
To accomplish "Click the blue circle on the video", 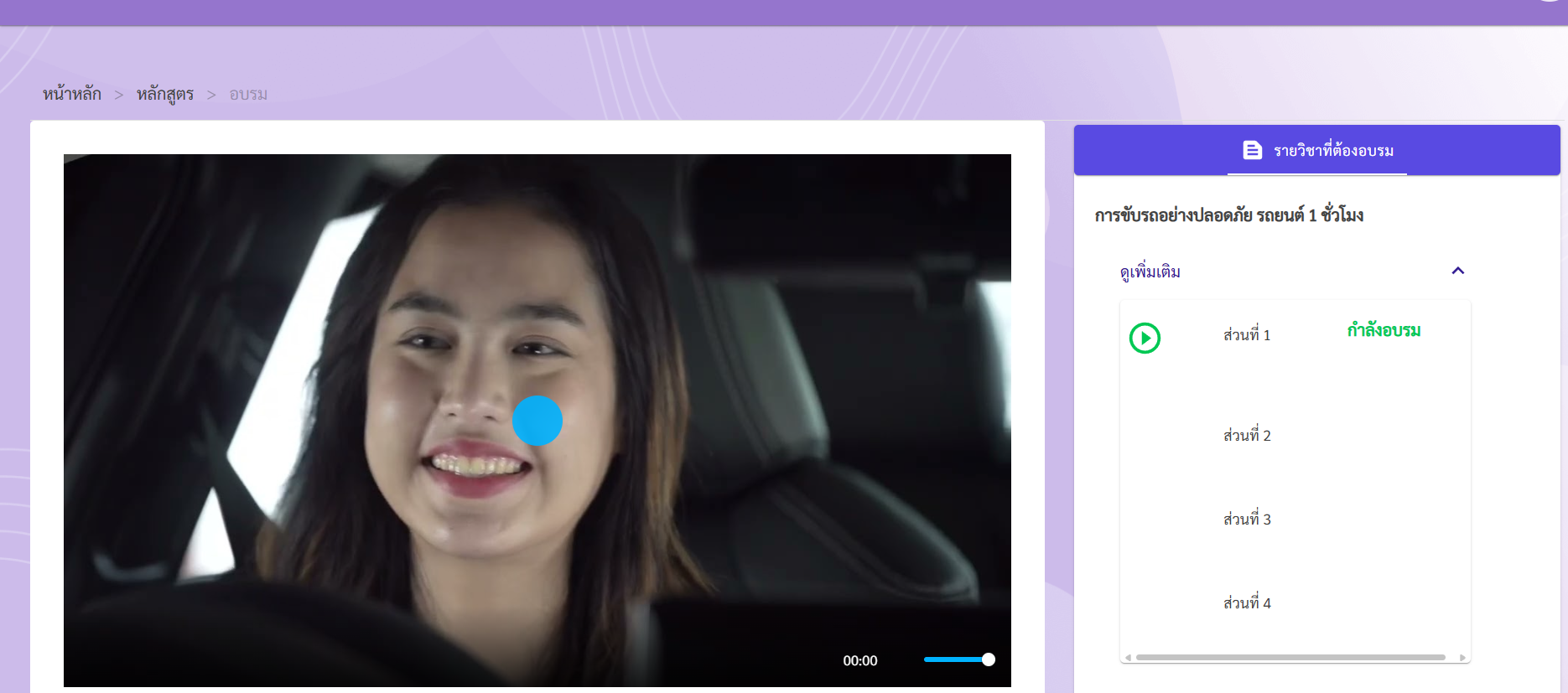I will pyautogui.click(x=537, y=421).
